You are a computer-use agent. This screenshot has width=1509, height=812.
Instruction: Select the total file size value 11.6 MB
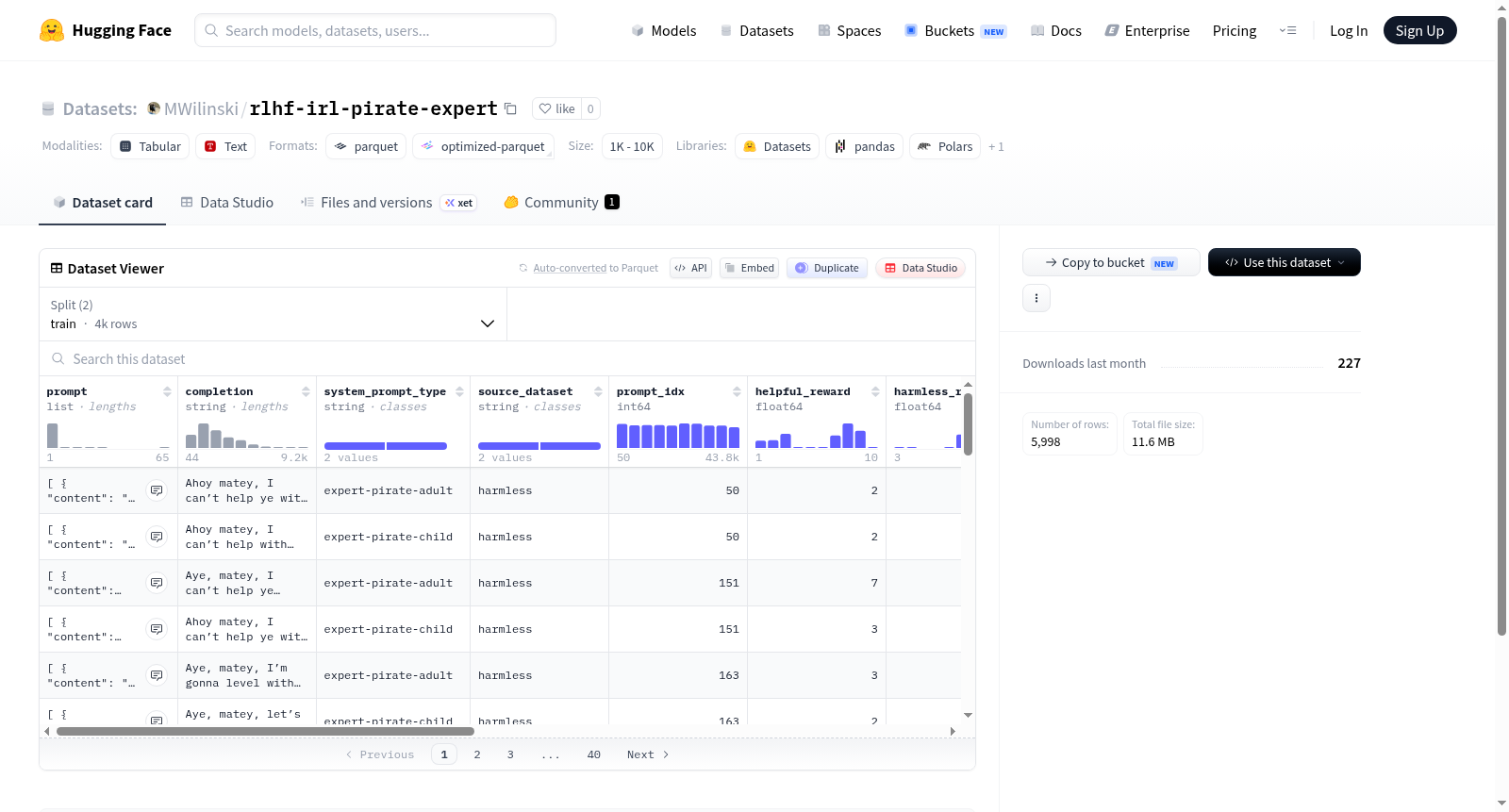pos(1153,441)
